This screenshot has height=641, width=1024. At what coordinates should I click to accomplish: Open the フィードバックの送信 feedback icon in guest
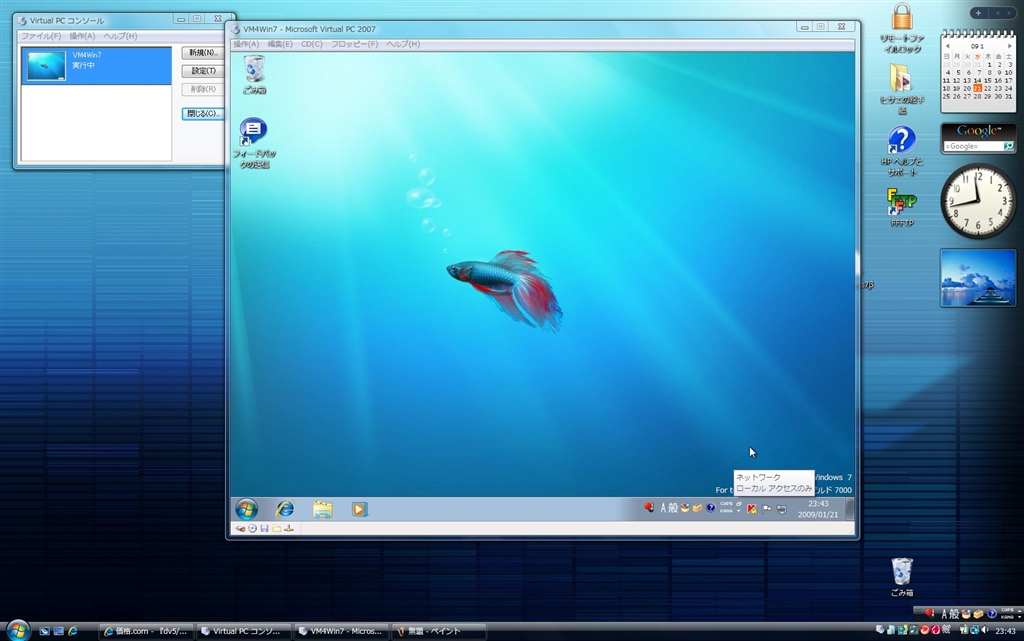point(254,144)
